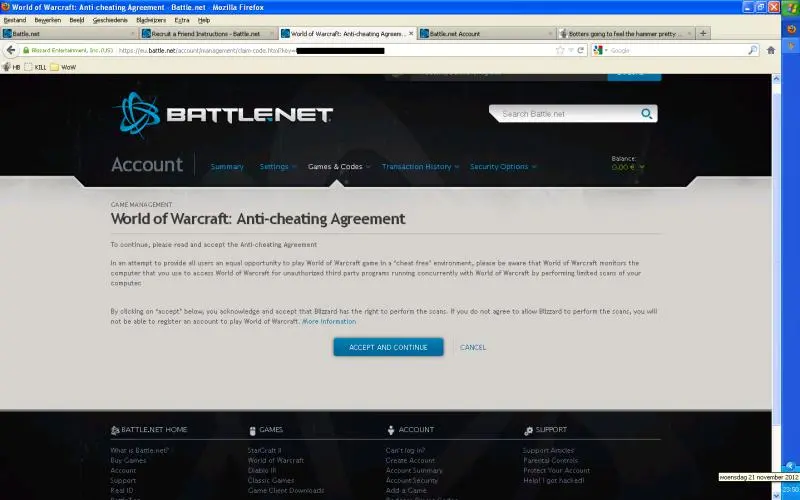Click the page scrollbar up arrow

coord(776,79)
